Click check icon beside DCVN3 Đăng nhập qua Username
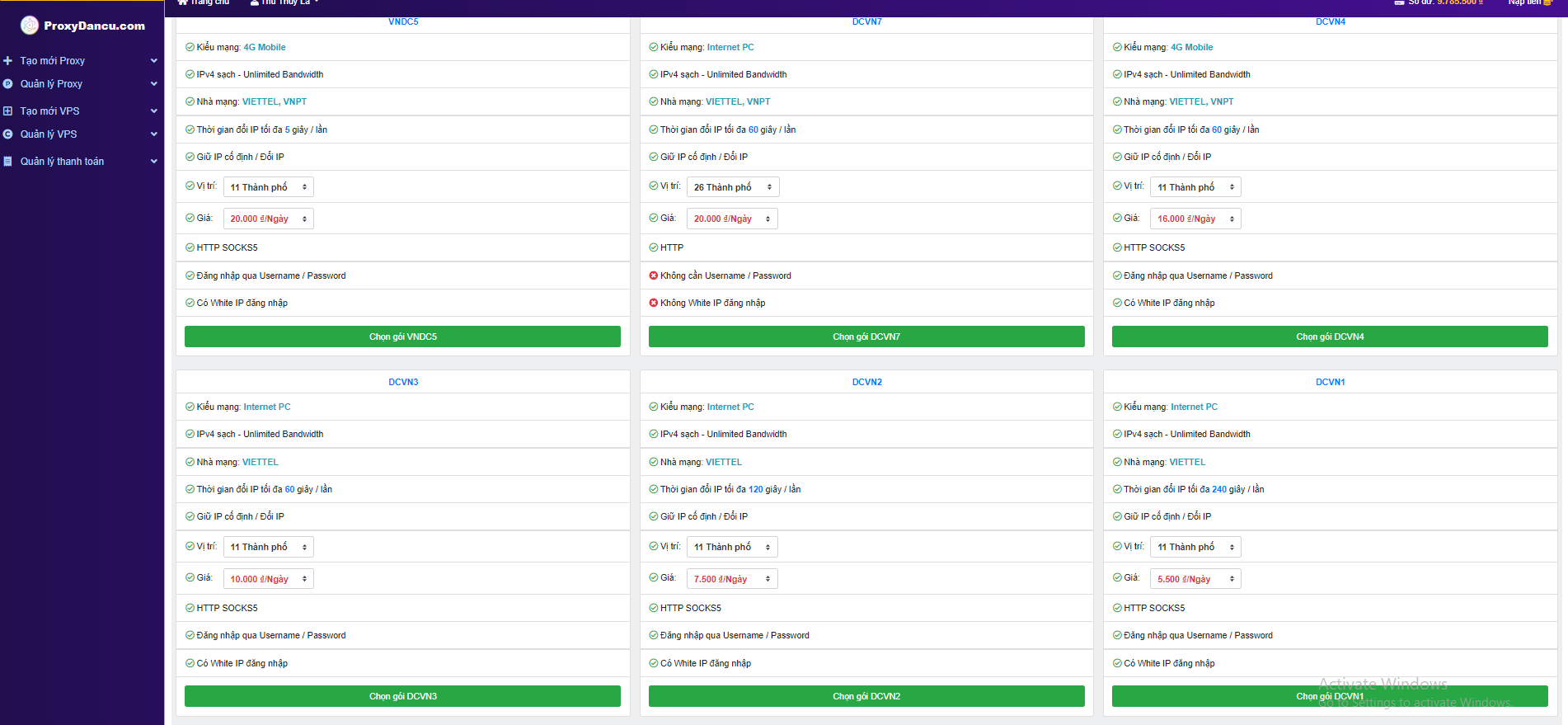Screen dimensions: 1568x725 click(x=190, y=635)
